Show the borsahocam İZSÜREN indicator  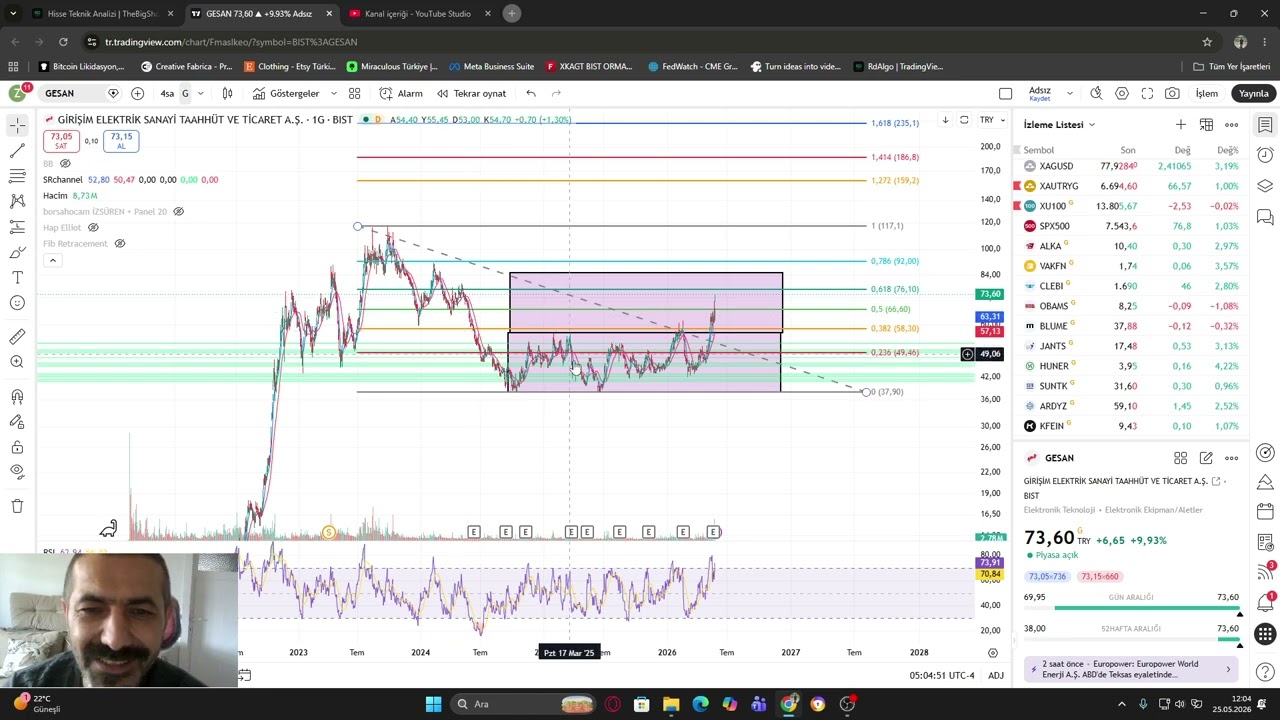[x=178, y=211]
